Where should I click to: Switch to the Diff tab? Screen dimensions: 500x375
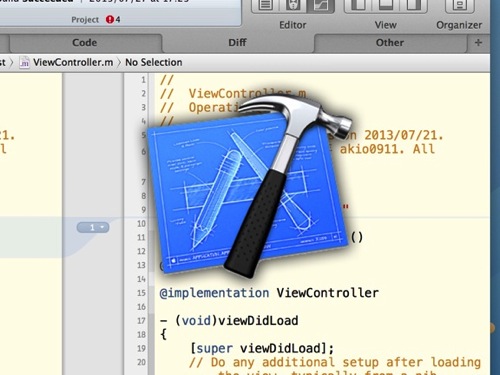[x=237, y=43]
